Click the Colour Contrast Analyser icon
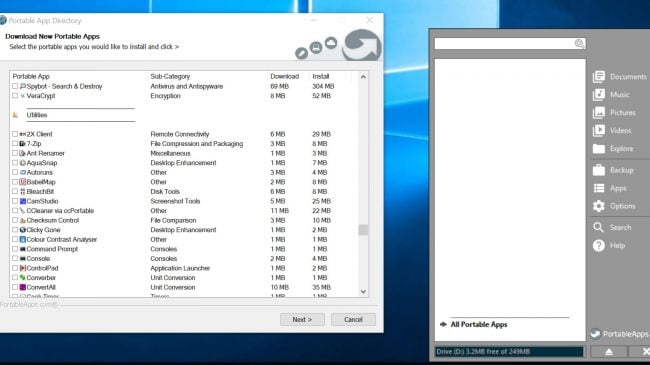 click(x=23, y=239)
